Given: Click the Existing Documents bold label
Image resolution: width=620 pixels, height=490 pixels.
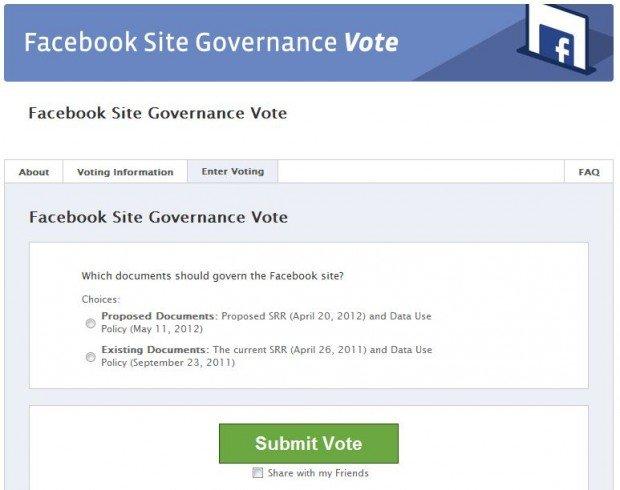Looking at the screenshot, I should pyautogui.click(x=153, y=350).
